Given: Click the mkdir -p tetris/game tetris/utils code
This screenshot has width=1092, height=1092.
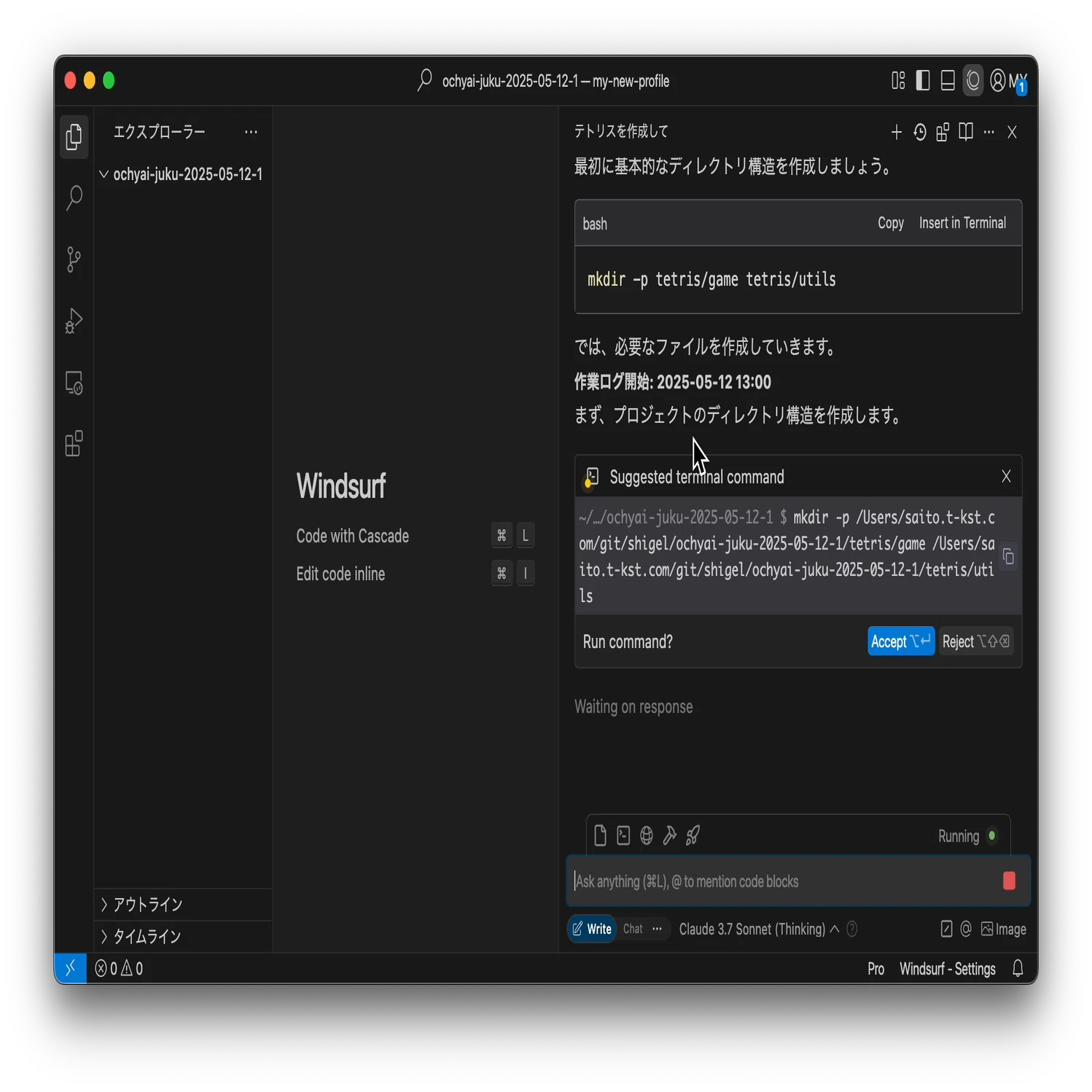Looking at the screenshot, I should (x=711, y=279).
